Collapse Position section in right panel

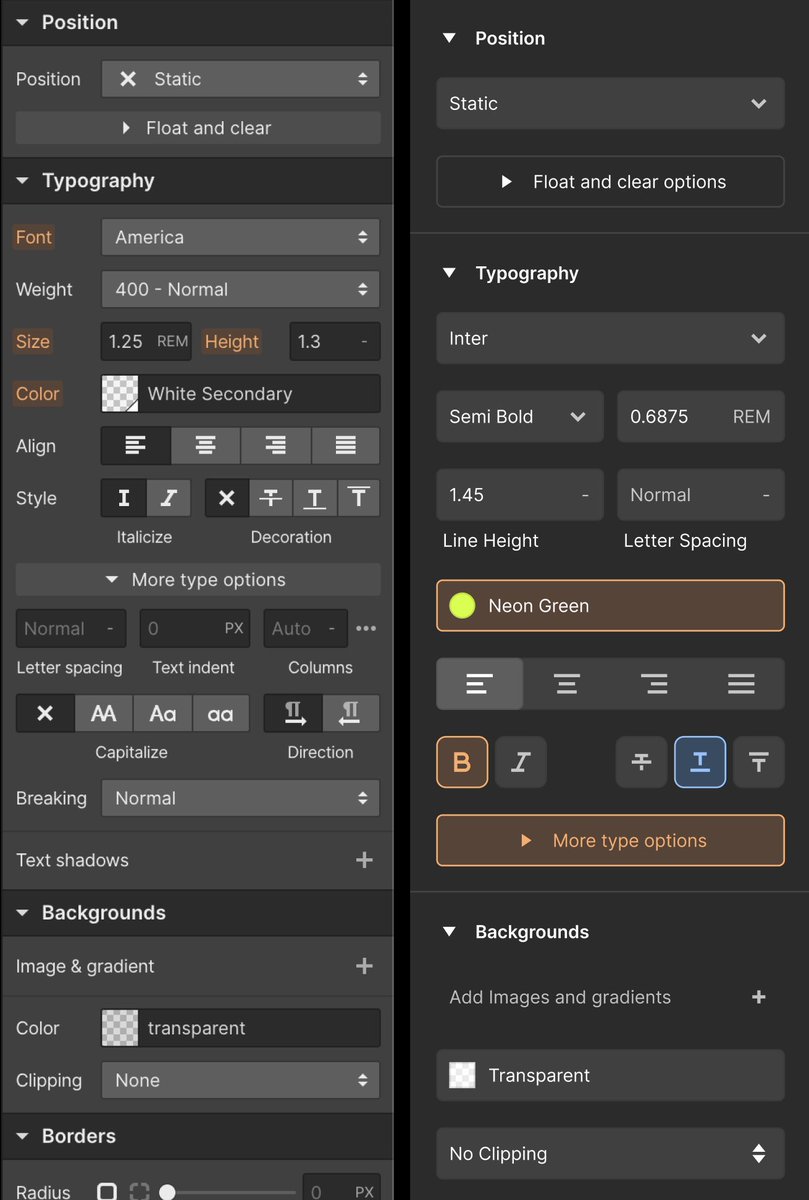coord(450,38)
